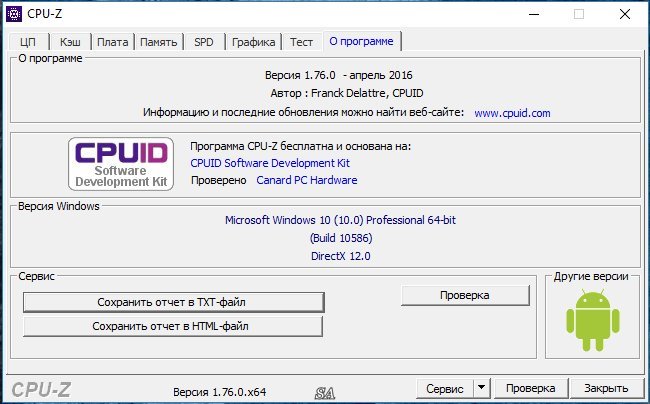Open the www.cpuid.com link
Viewport: 650px width, 404px height.
[x=512, y=113]
